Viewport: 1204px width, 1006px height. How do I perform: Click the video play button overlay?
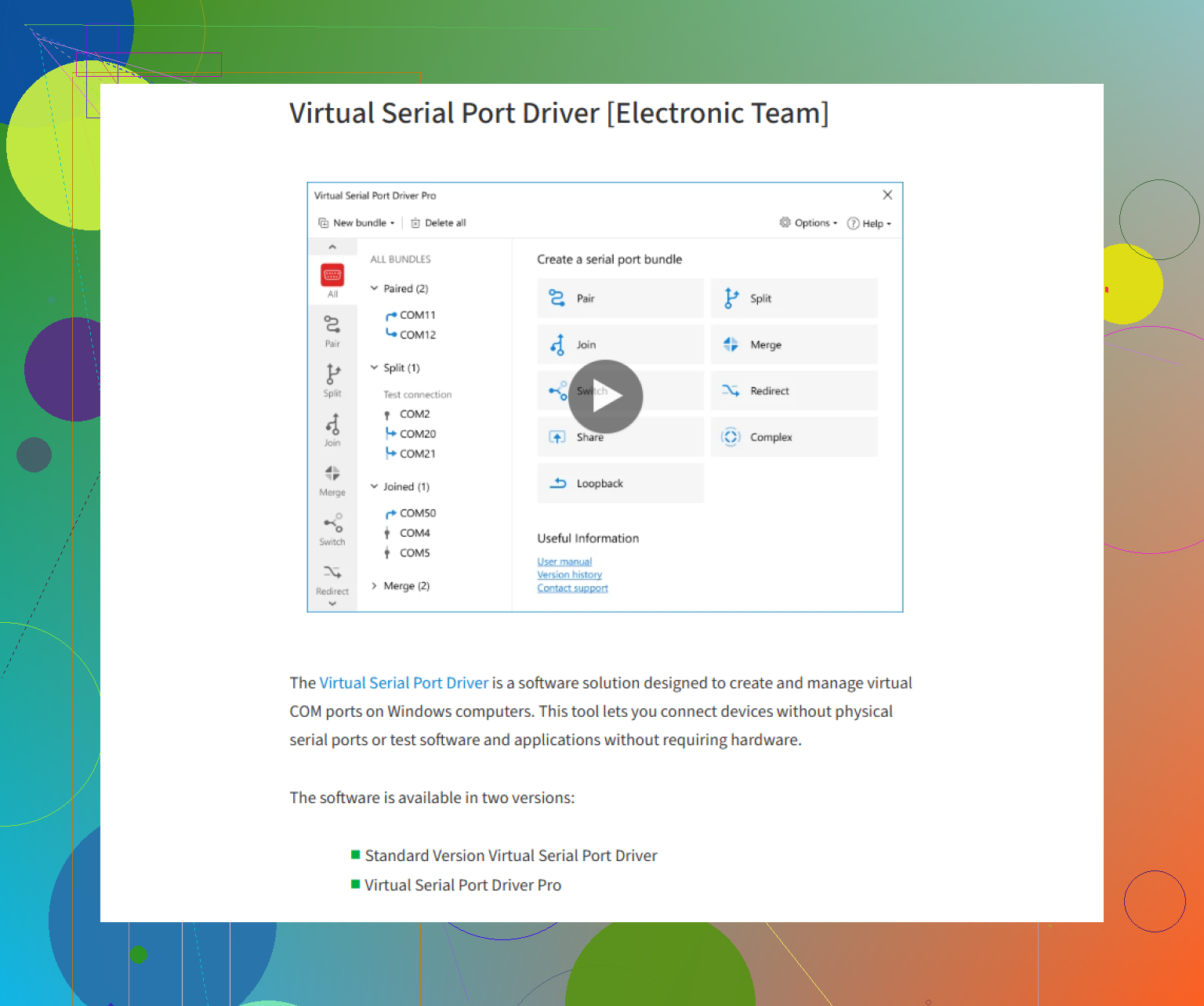click(x=605, y=396)
